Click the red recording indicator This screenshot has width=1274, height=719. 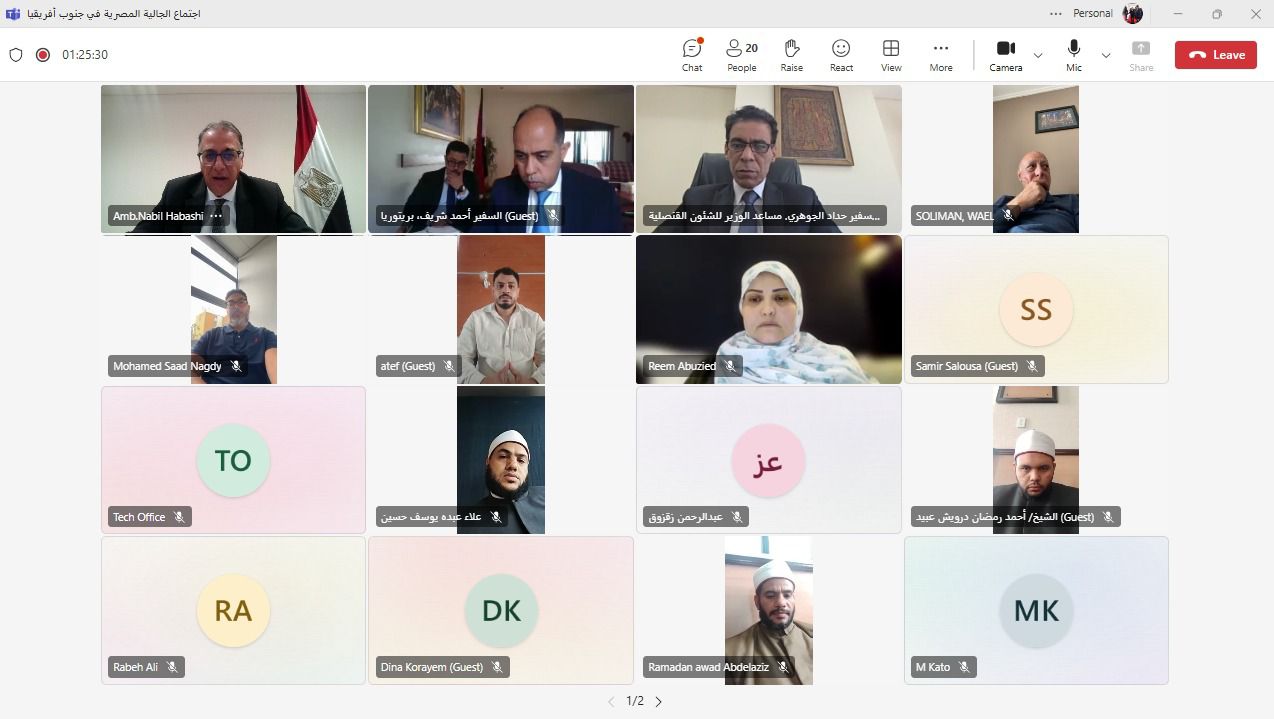click(x=43, y=55)
